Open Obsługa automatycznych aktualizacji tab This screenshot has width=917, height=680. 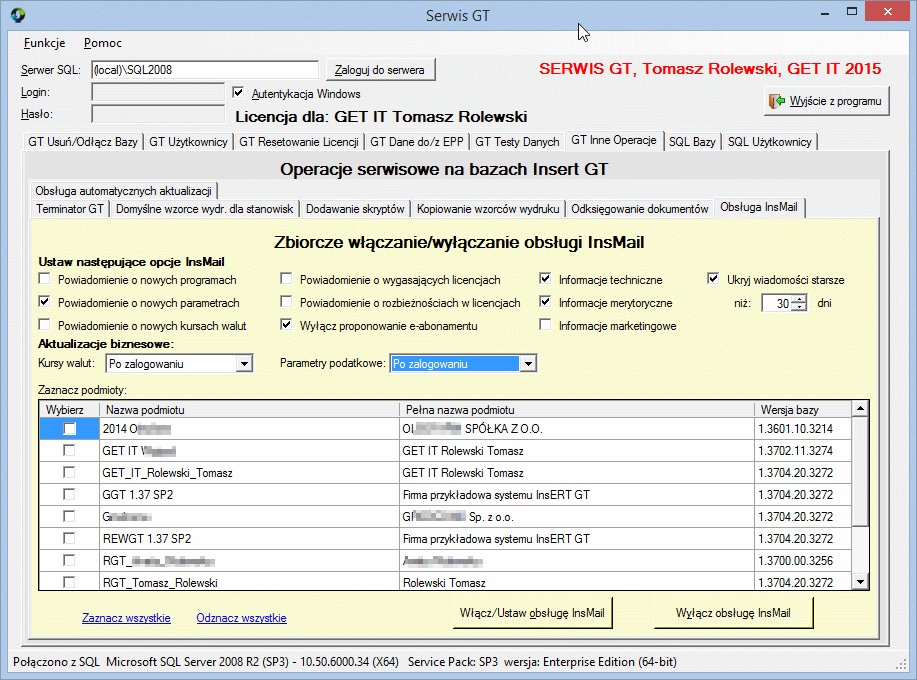(123, 191)
